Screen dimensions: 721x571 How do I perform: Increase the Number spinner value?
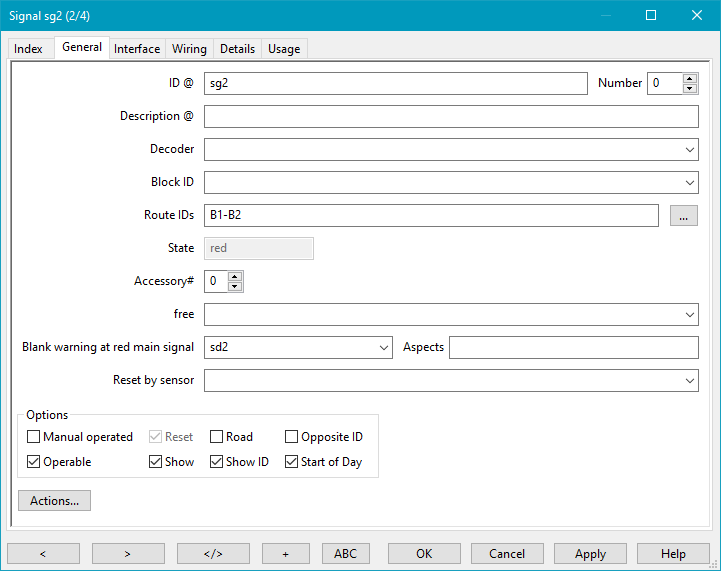[690, 78]
